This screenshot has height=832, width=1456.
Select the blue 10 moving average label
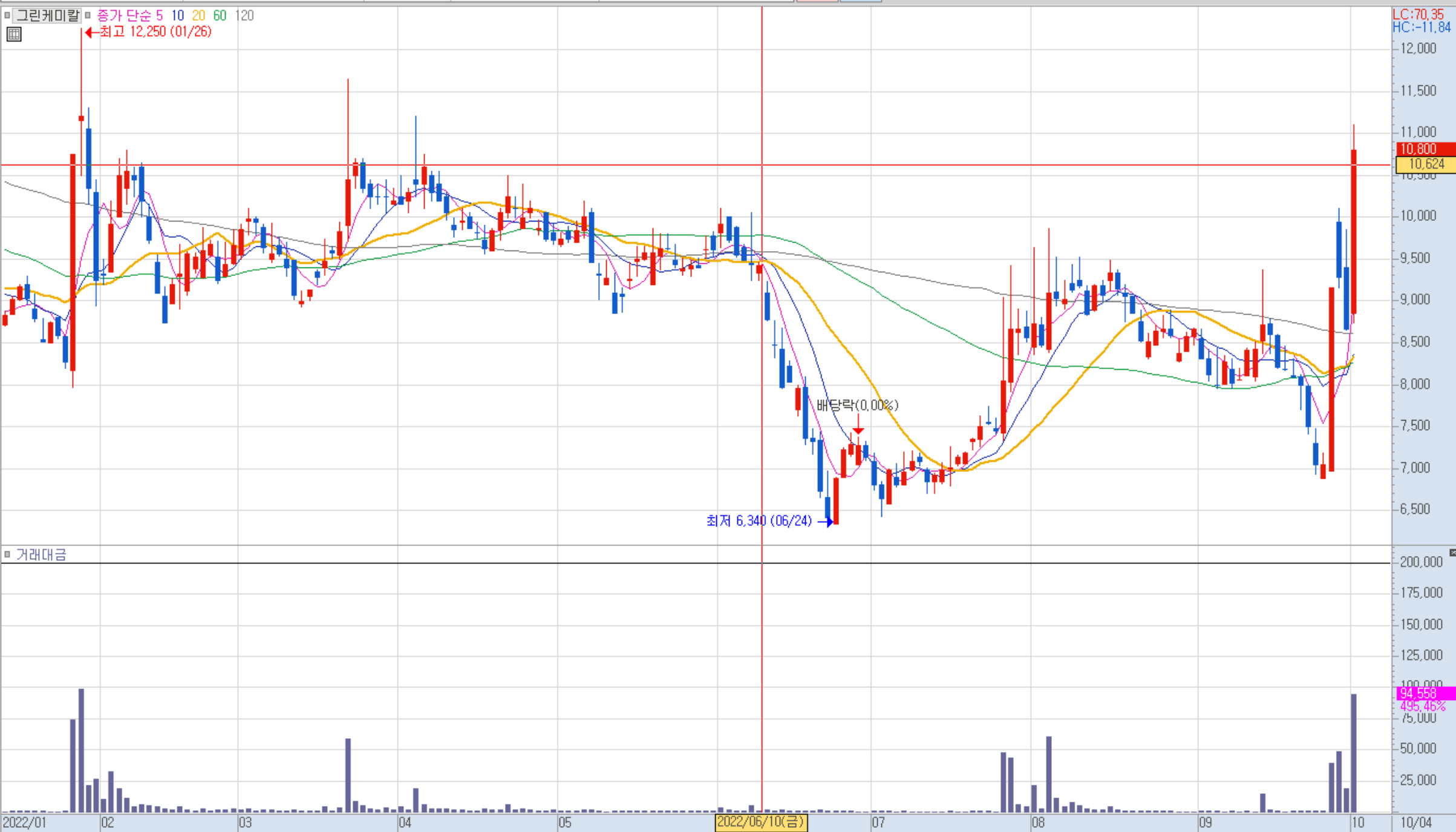tap(177, 16)
